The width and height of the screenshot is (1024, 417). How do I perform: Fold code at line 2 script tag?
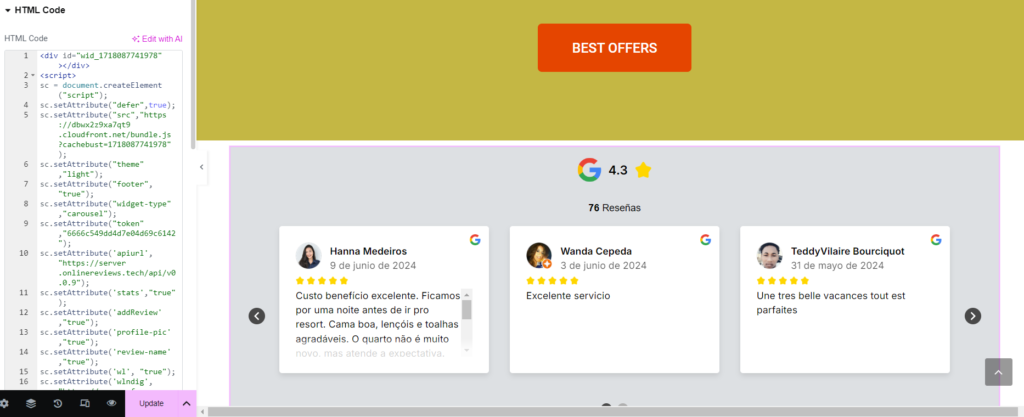(33, 75)
